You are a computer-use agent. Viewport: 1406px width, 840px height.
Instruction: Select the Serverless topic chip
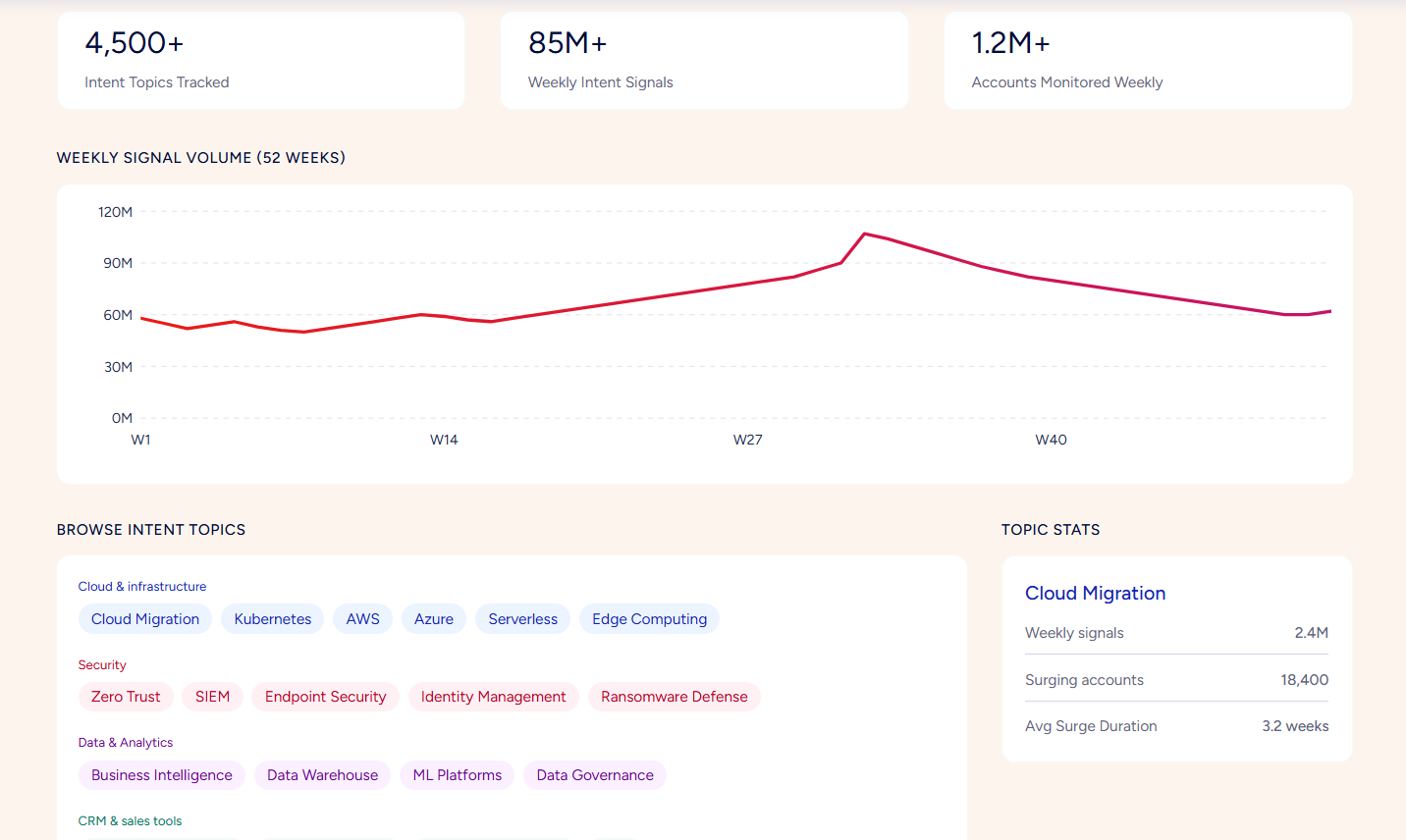(x=523, y=619)
